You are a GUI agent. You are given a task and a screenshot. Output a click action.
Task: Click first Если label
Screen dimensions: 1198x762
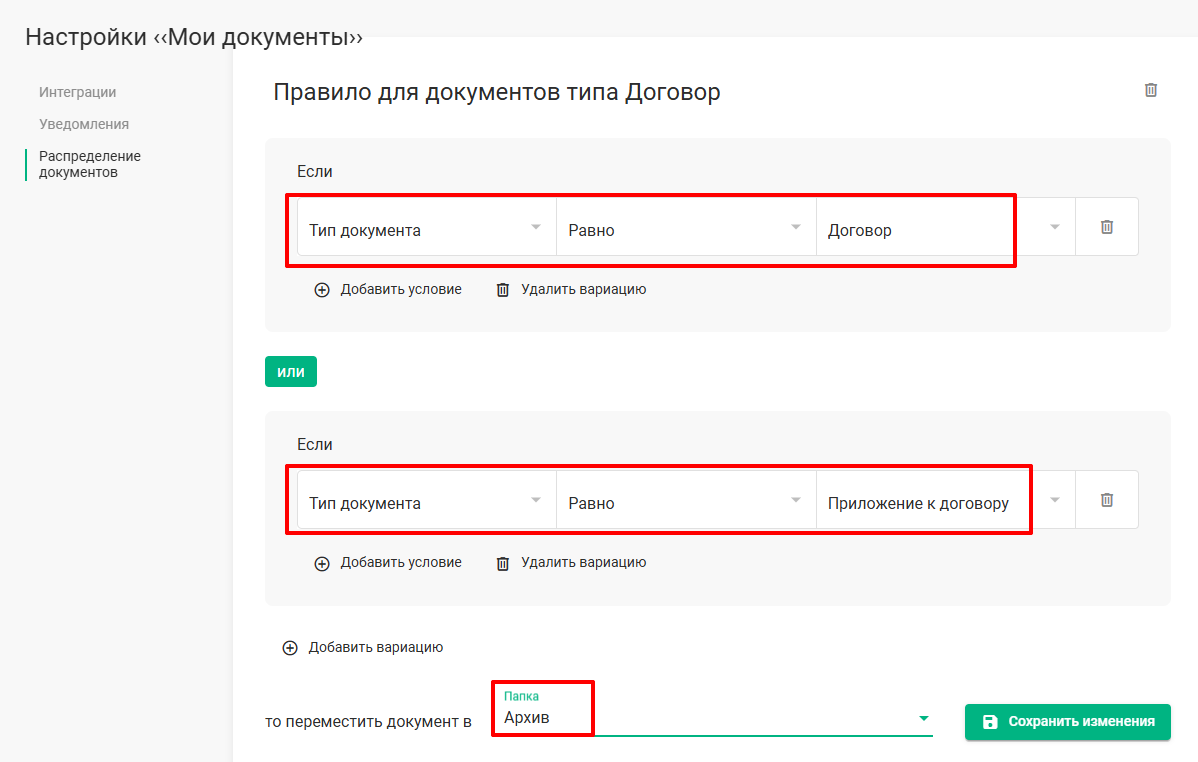coord(315,171)
